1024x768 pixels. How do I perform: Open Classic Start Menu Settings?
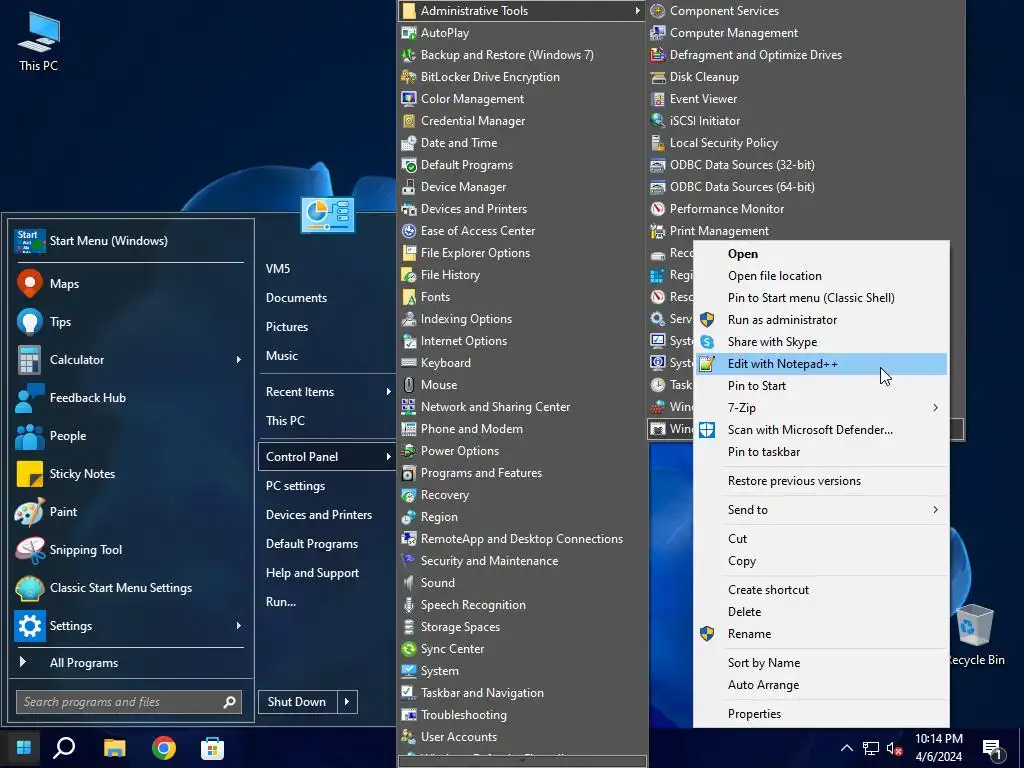[x=129, y=587]
